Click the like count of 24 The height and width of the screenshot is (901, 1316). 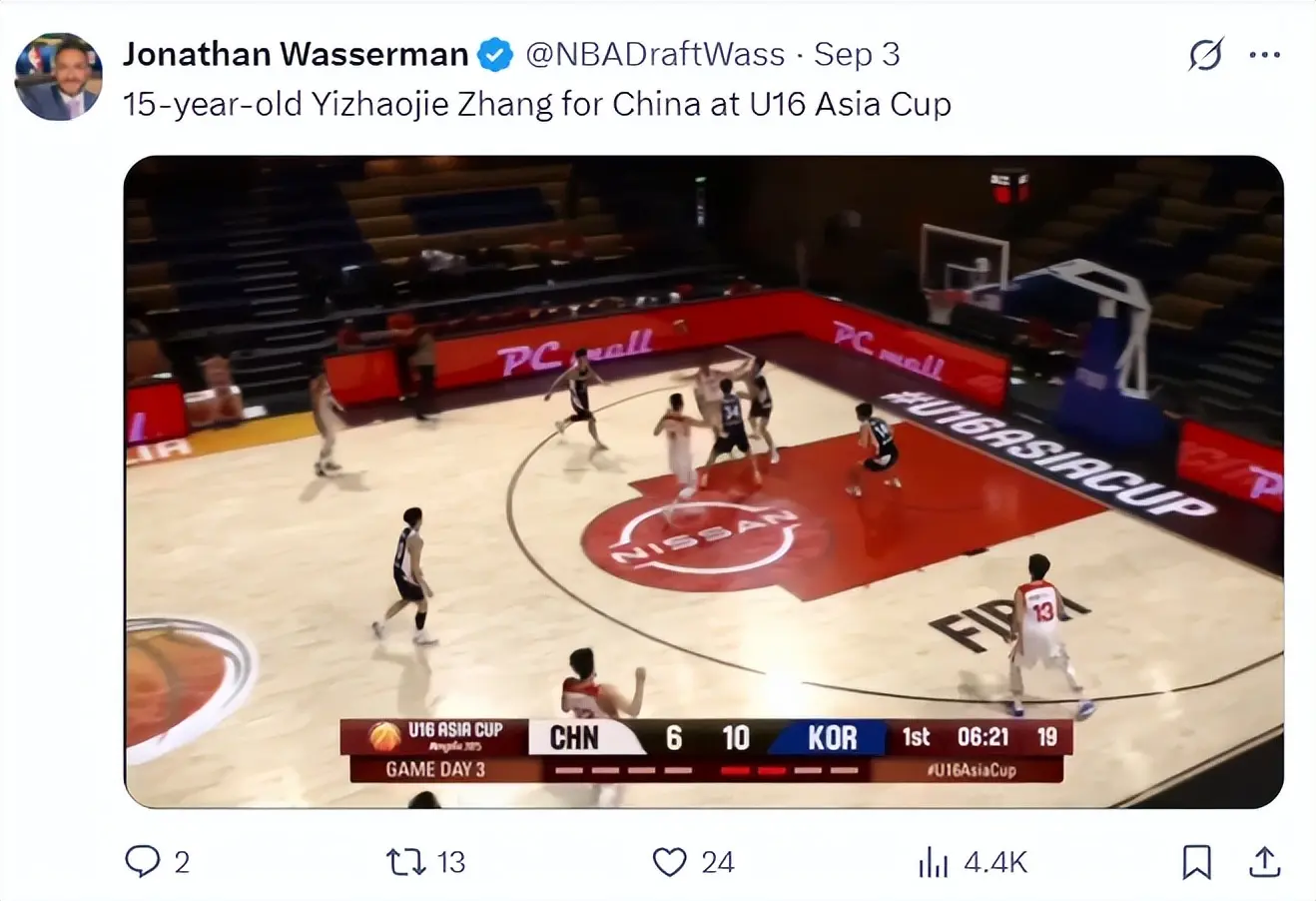(717, 862)
